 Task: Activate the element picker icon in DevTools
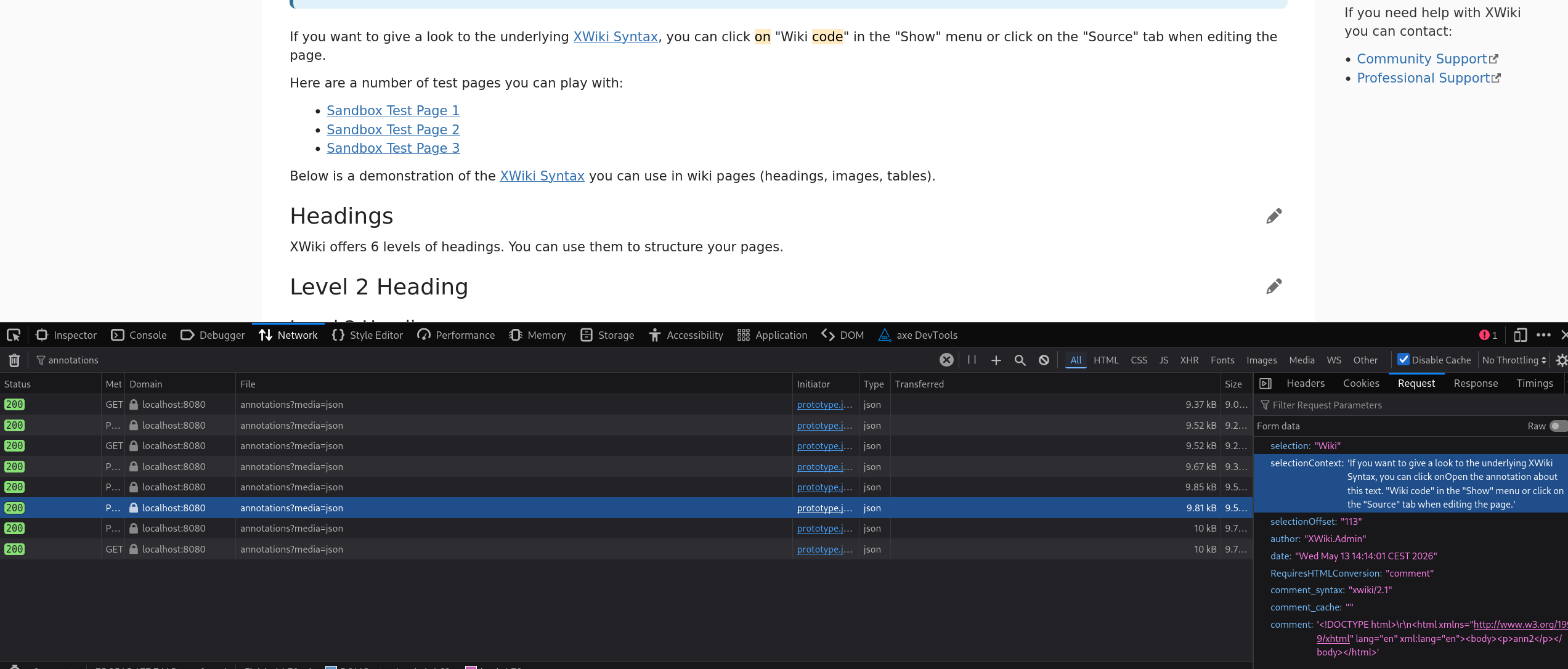(14, 335)
